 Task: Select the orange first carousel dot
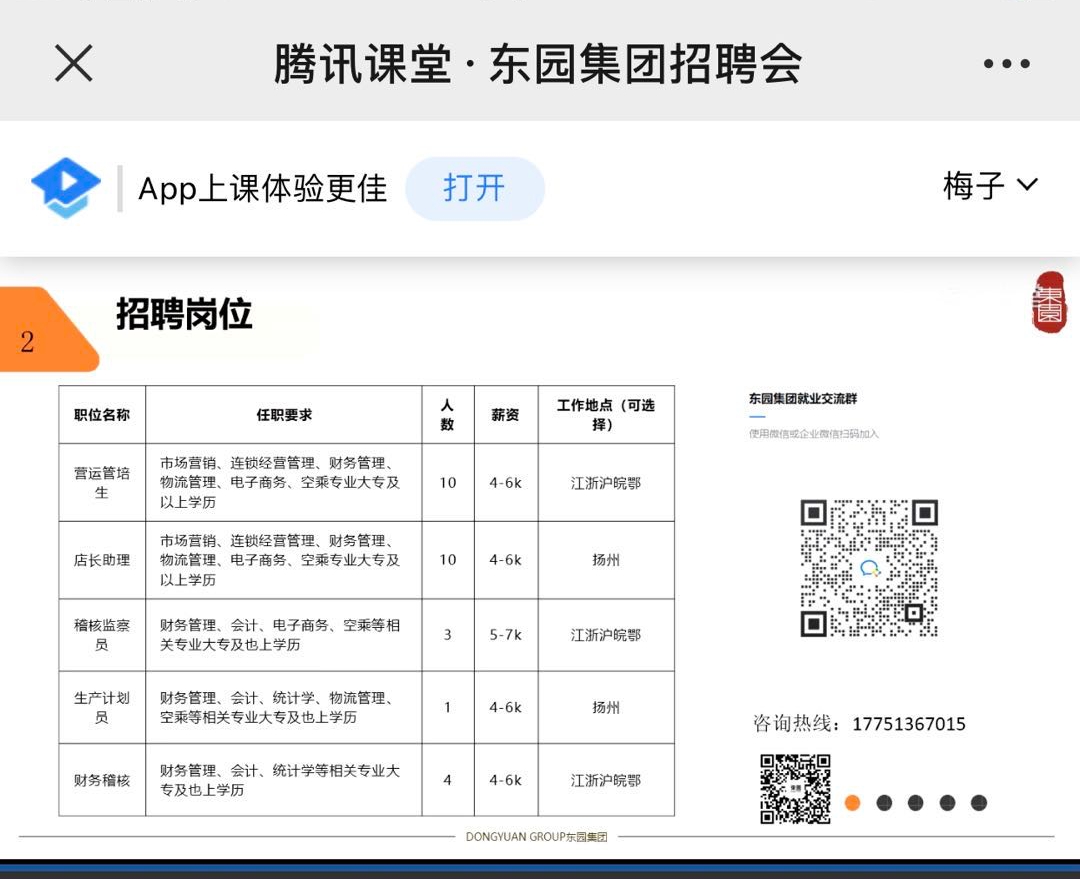(852, 802)
